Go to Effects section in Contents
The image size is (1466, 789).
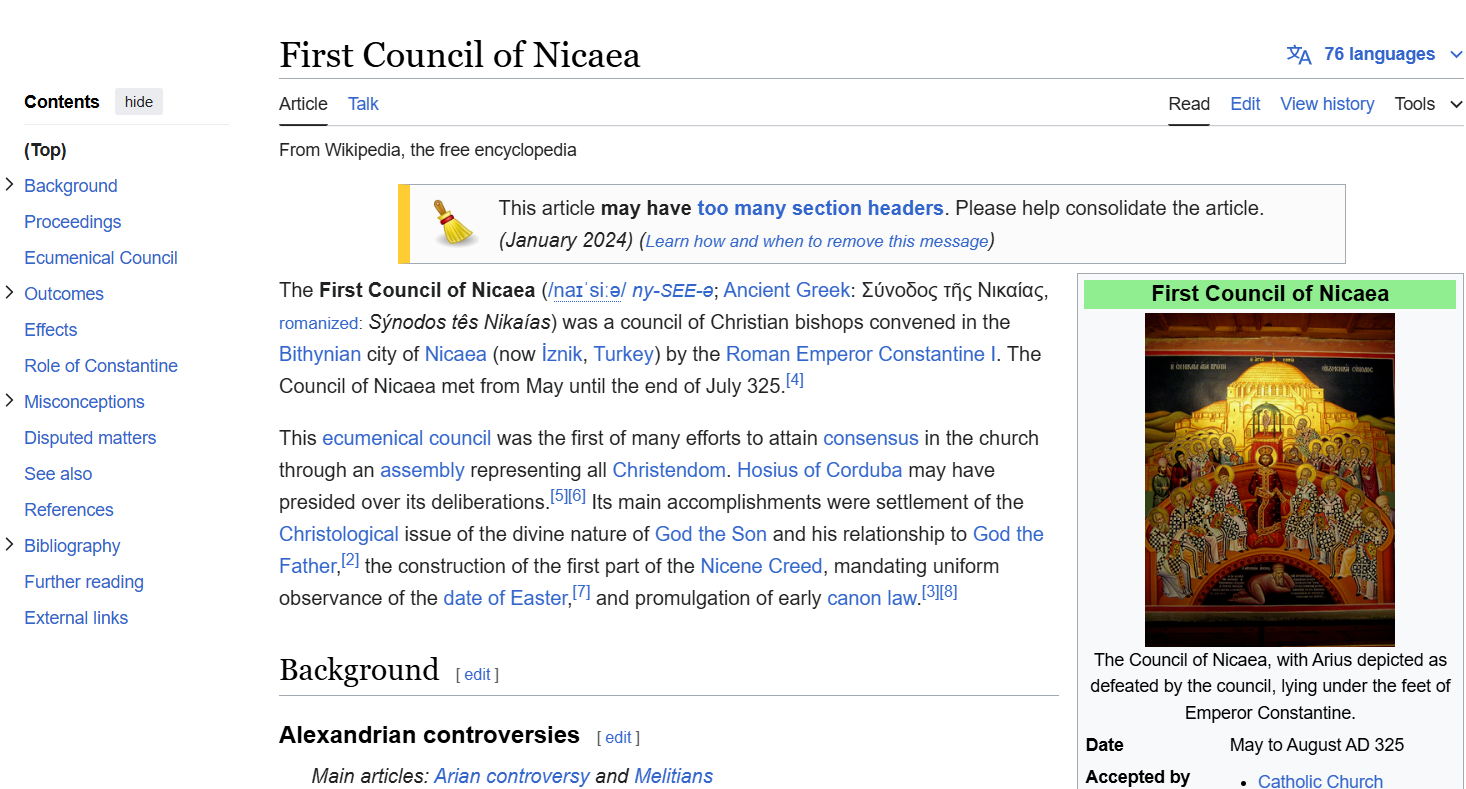coord(50,330)
